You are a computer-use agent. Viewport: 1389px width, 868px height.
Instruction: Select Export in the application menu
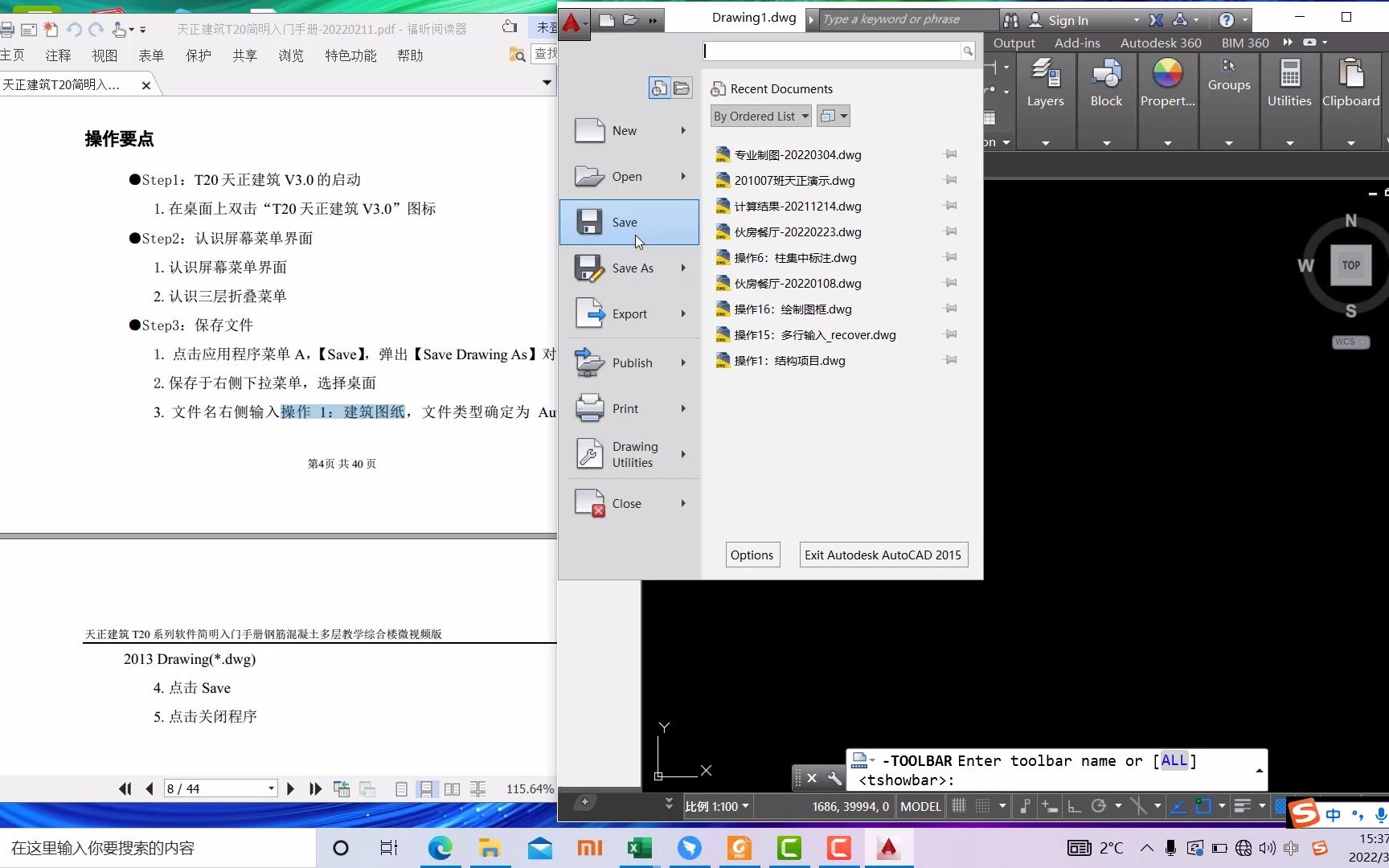pos(630,314)
